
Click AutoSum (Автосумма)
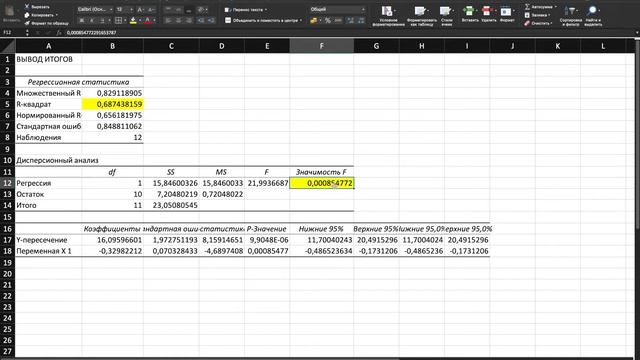click(x=541, y=7)
